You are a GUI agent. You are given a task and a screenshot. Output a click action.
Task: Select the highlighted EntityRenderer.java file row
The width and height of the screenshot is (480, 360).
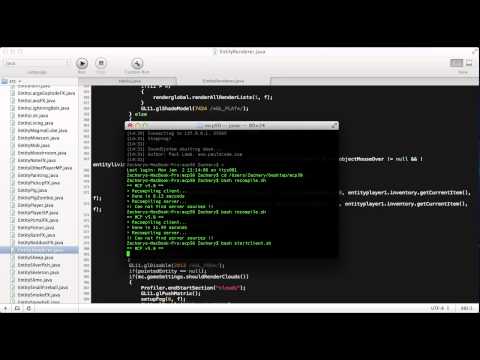[39, 250]
